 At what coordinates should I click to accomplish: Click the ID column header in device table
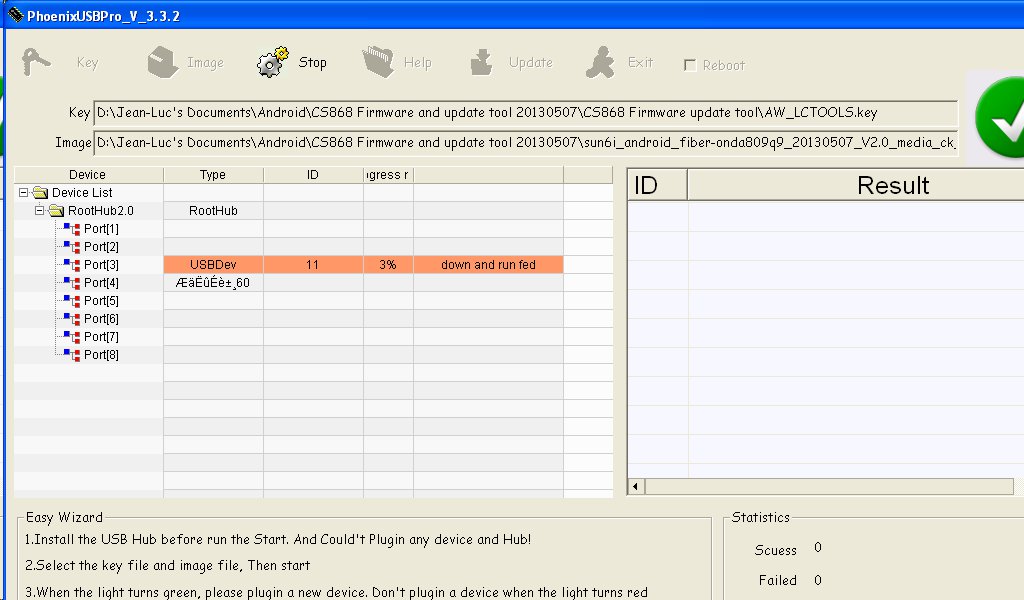click(313, 174)
